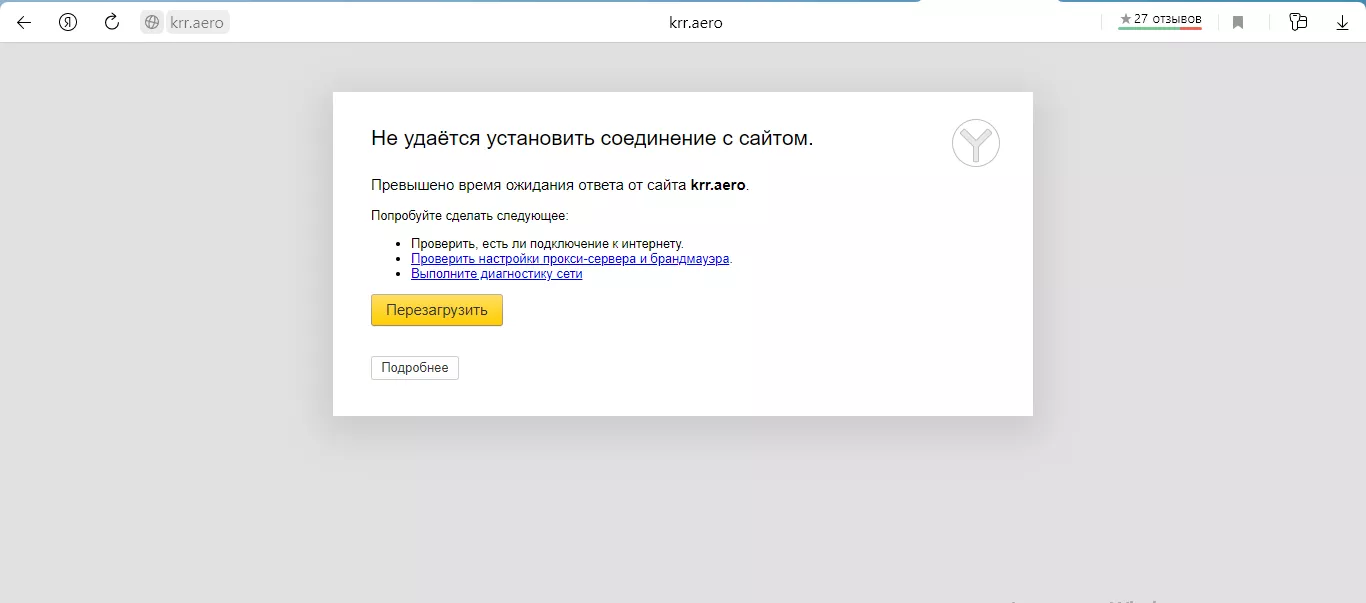
Task: Open the downloads arrow icon
Action: tap(1342, 22)
